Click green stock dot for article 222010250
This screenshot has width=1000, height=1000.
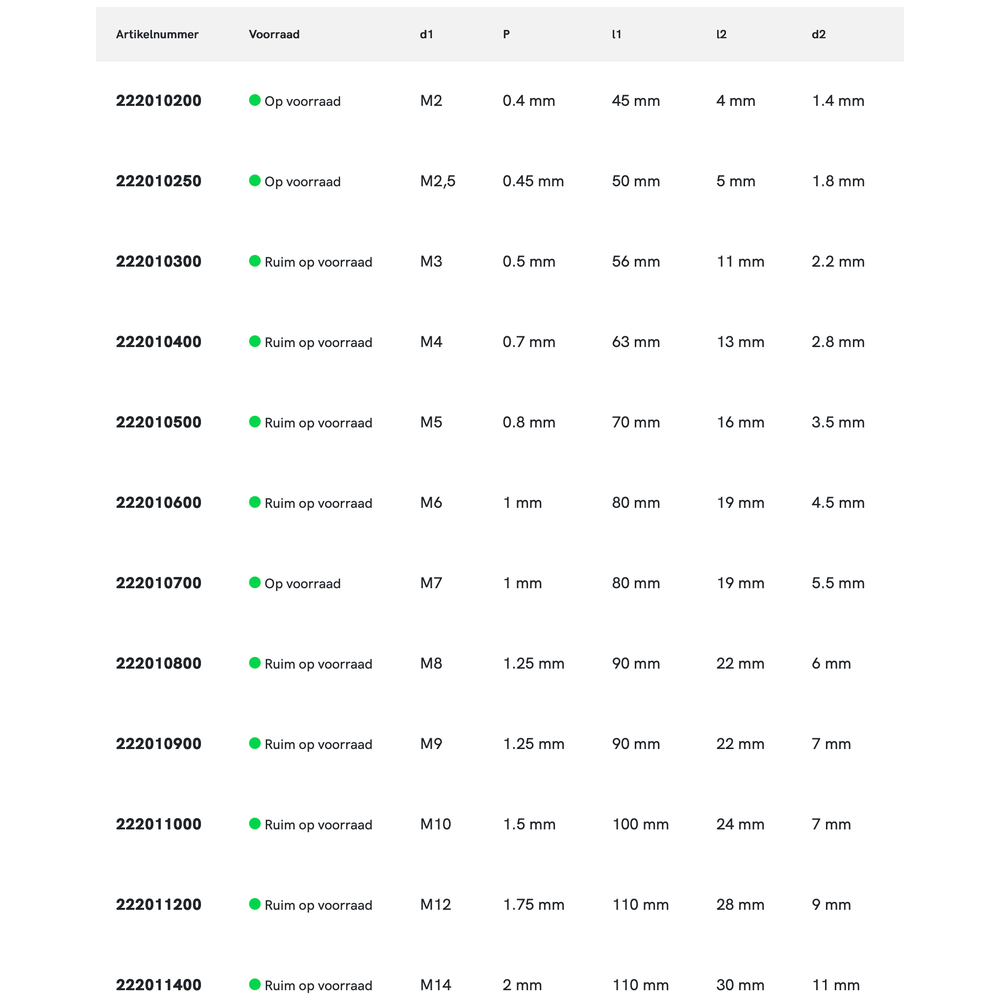pyautogui.click(x=255, y=181)
